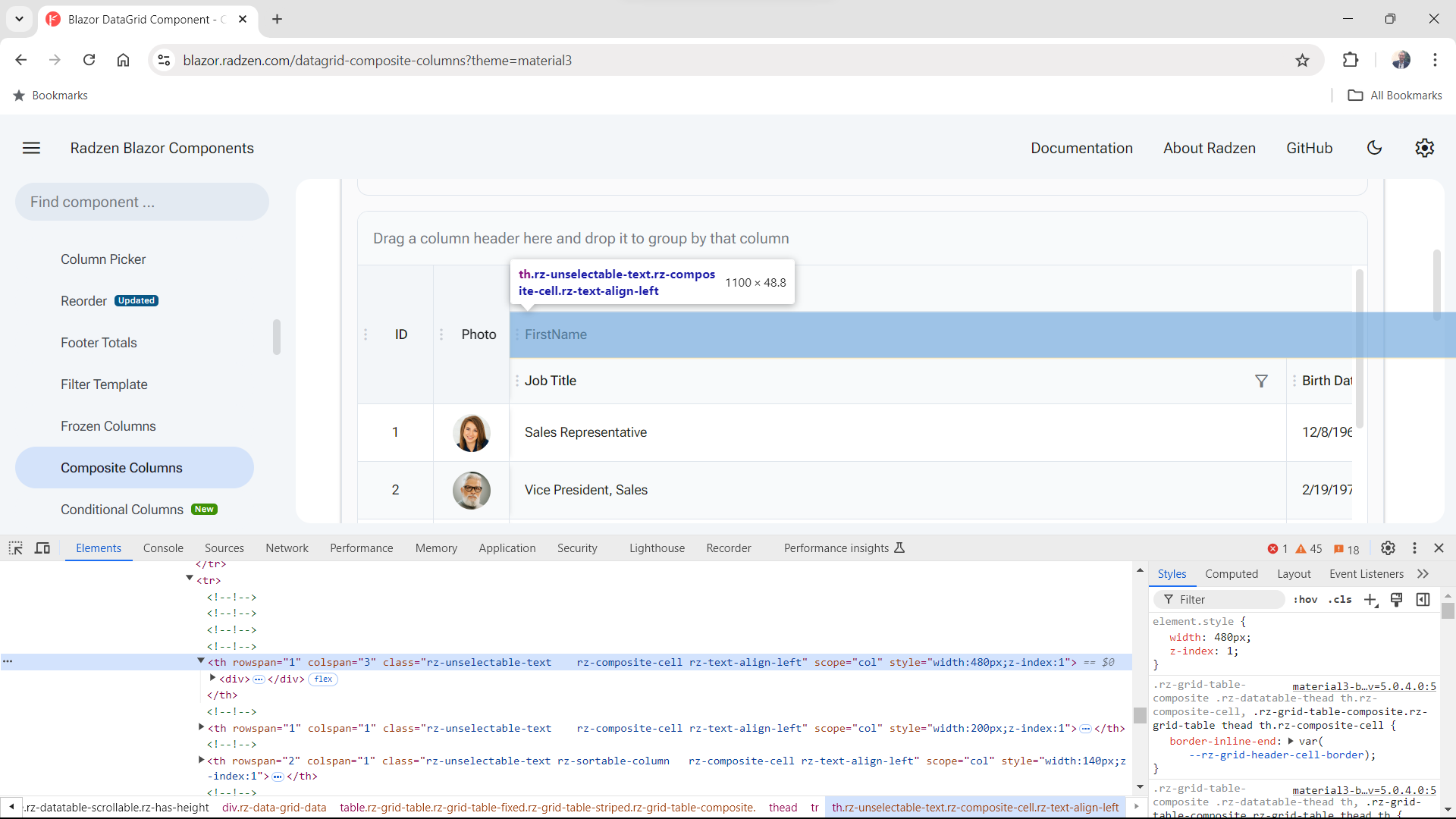Switch to the Console tab

(163, 548)
